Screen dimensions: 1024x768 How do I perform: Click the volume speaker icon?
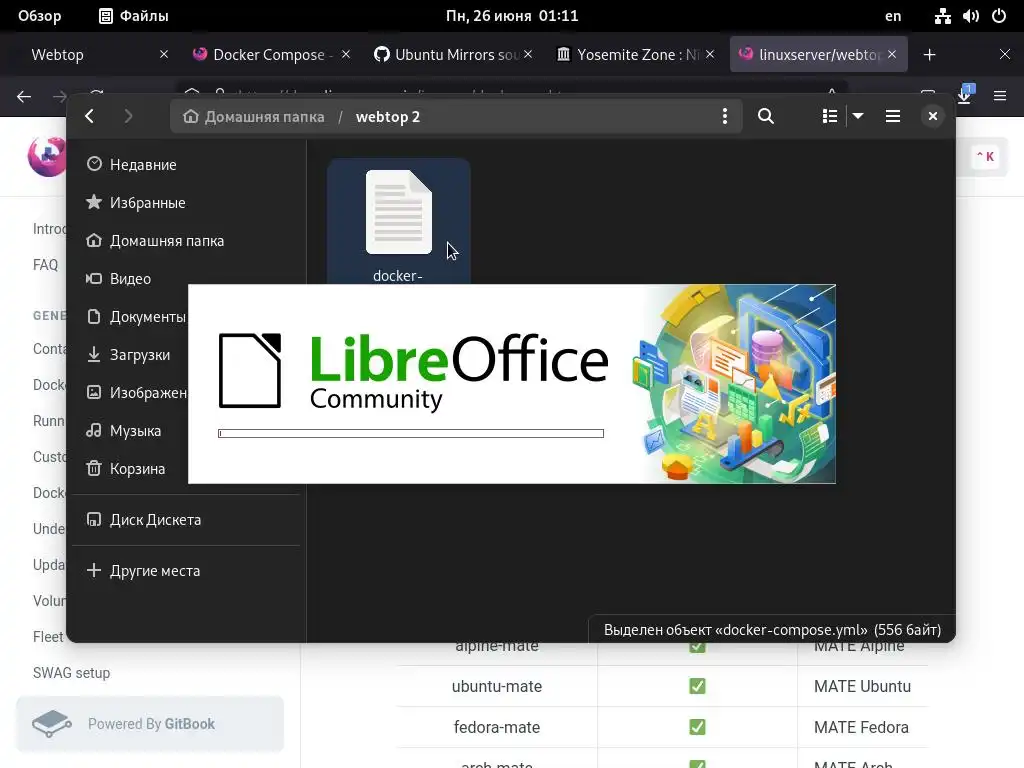click(x=970, y=16)
